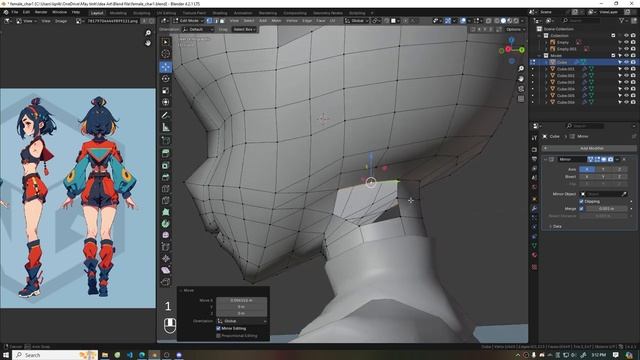Click the Windows Start button
640x360 pixels.
(6, 355)
